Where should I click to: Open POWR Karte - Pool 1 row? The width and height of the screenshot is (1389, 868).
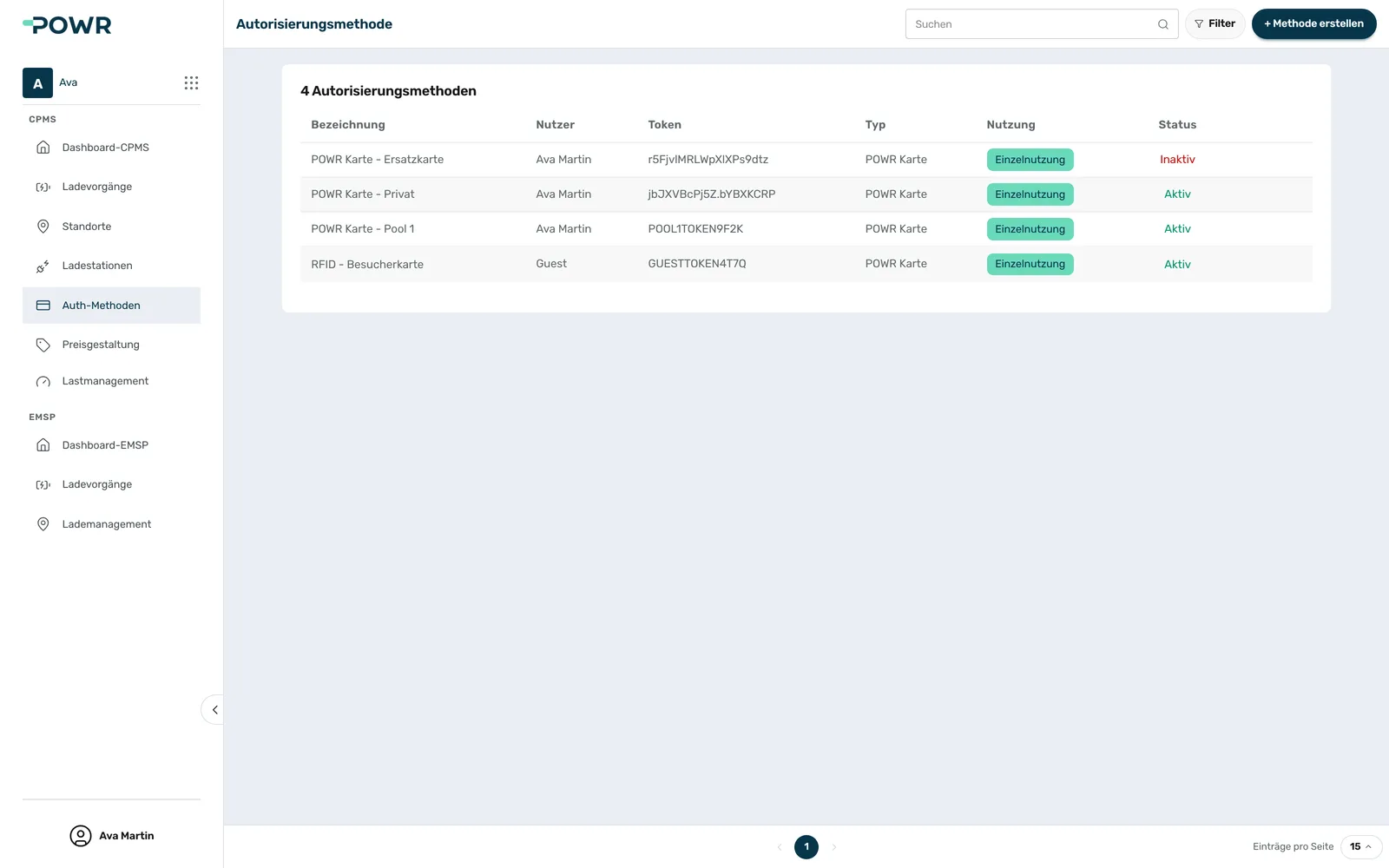pyautogui.click(x=806, y=229)
